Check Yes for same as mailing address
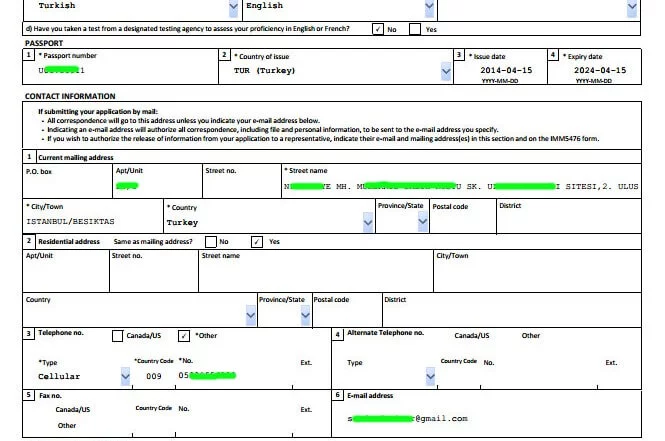 [257, 242]
